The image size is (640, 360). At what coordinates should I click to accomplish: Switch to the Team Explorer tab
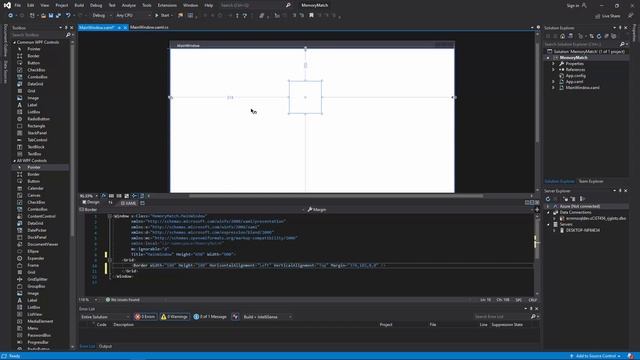pyautogui.click(x=591, y=181)
